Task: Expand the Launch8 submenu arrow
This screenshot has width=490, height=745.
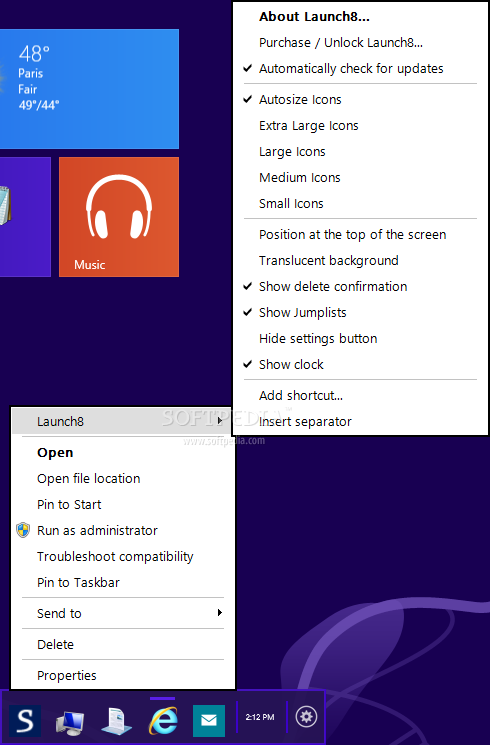Action: coord(220,420)
